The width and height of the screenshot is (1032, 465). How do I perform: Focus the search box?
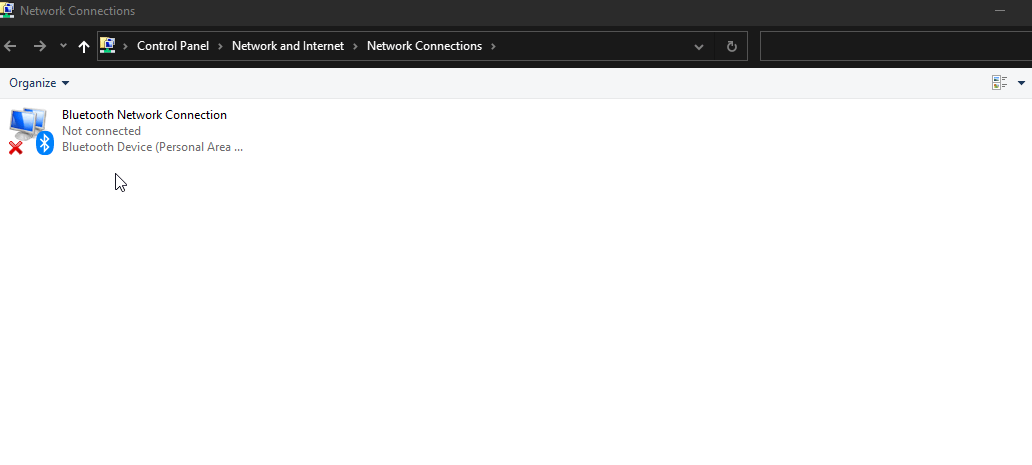[896, 46]
